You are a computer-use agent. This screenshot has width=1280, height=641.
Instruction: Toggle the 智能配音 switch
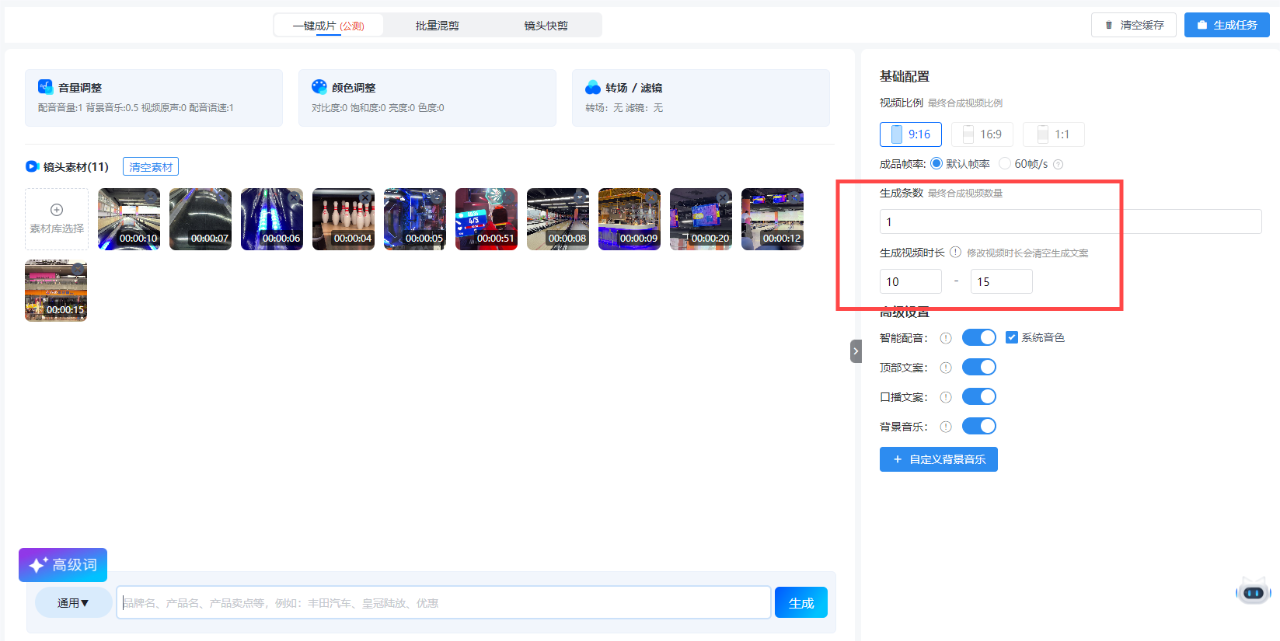tap(979, 338)
